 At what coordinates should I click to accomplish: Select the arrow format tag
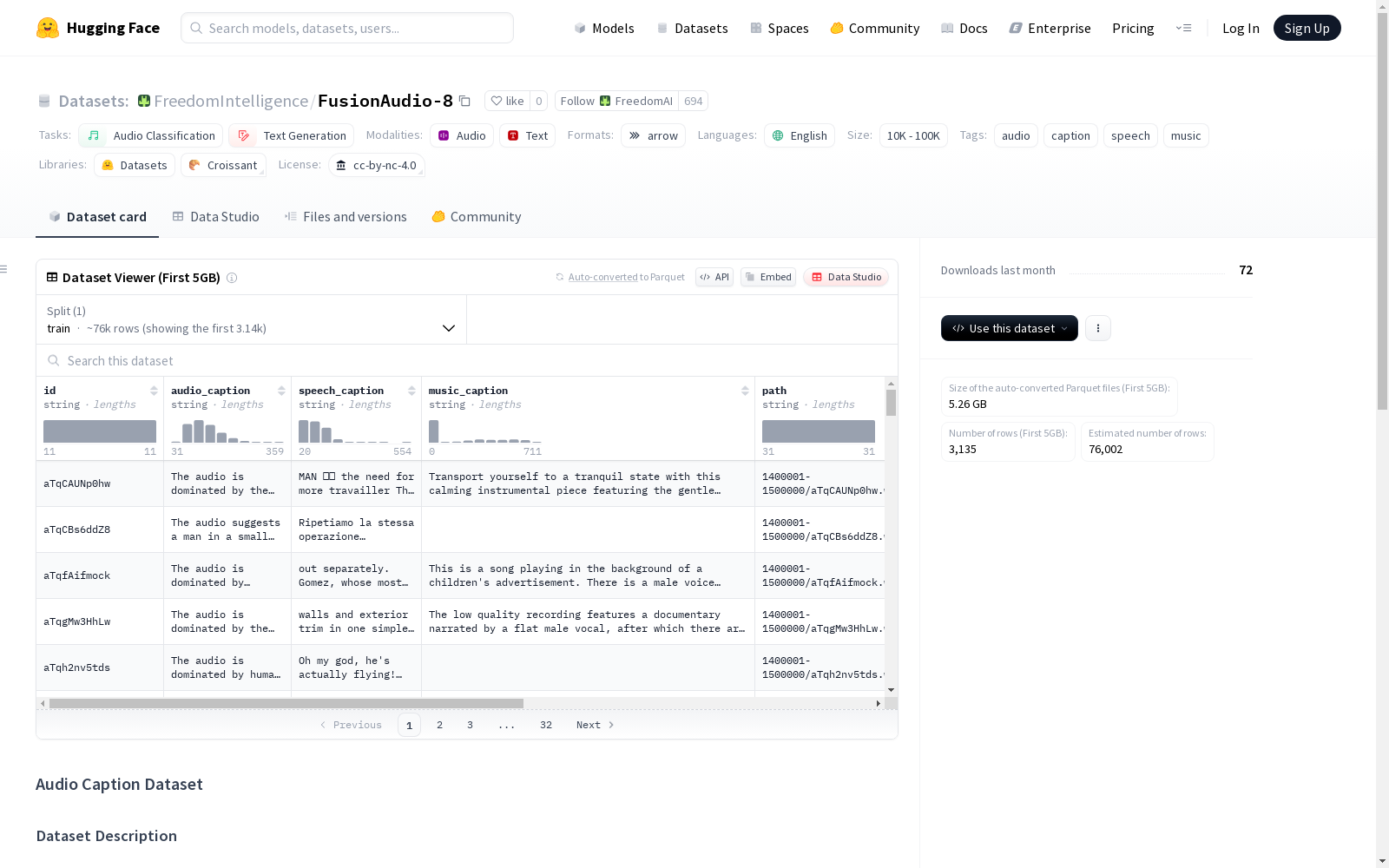point(653,135)
